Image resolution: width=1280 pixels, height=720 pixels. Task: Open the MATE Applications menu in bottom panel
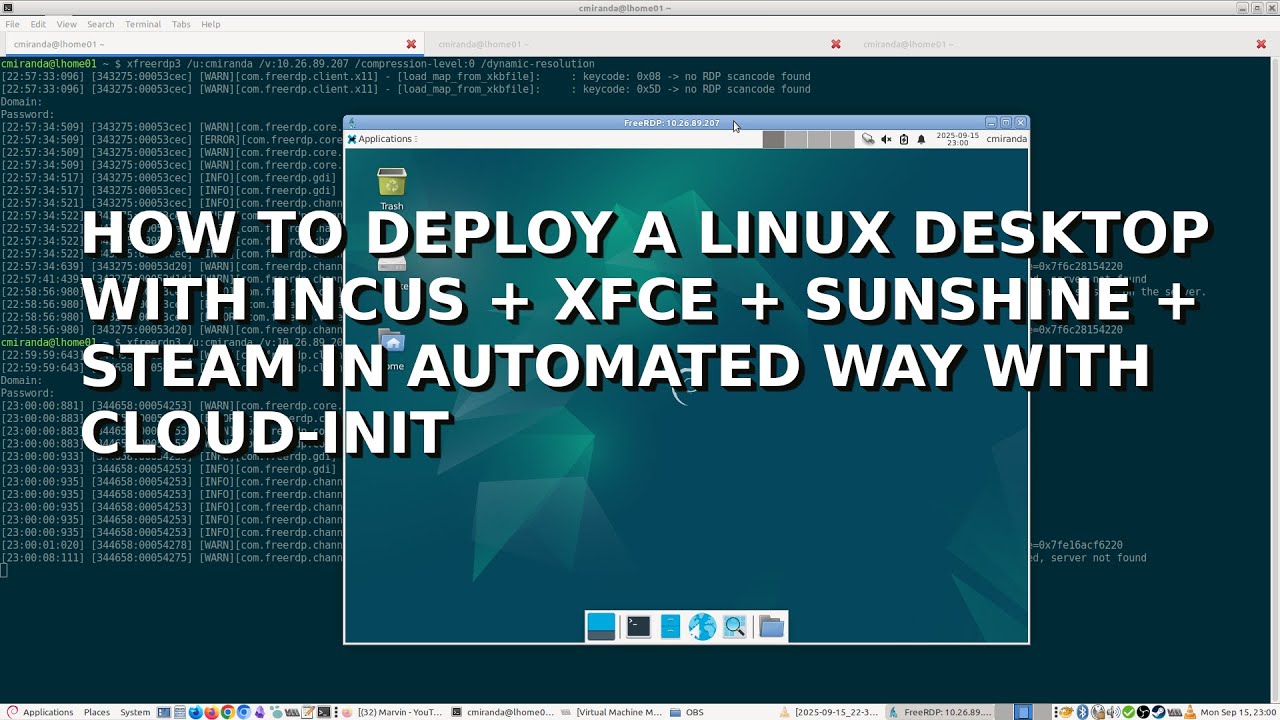(x=40, y=712)
